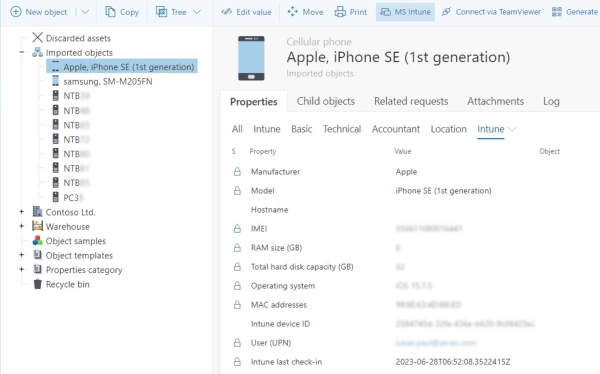This screenshot has height=374, width=600.
Task: Select Discarded assets in the tree
Action: point(78,38)
